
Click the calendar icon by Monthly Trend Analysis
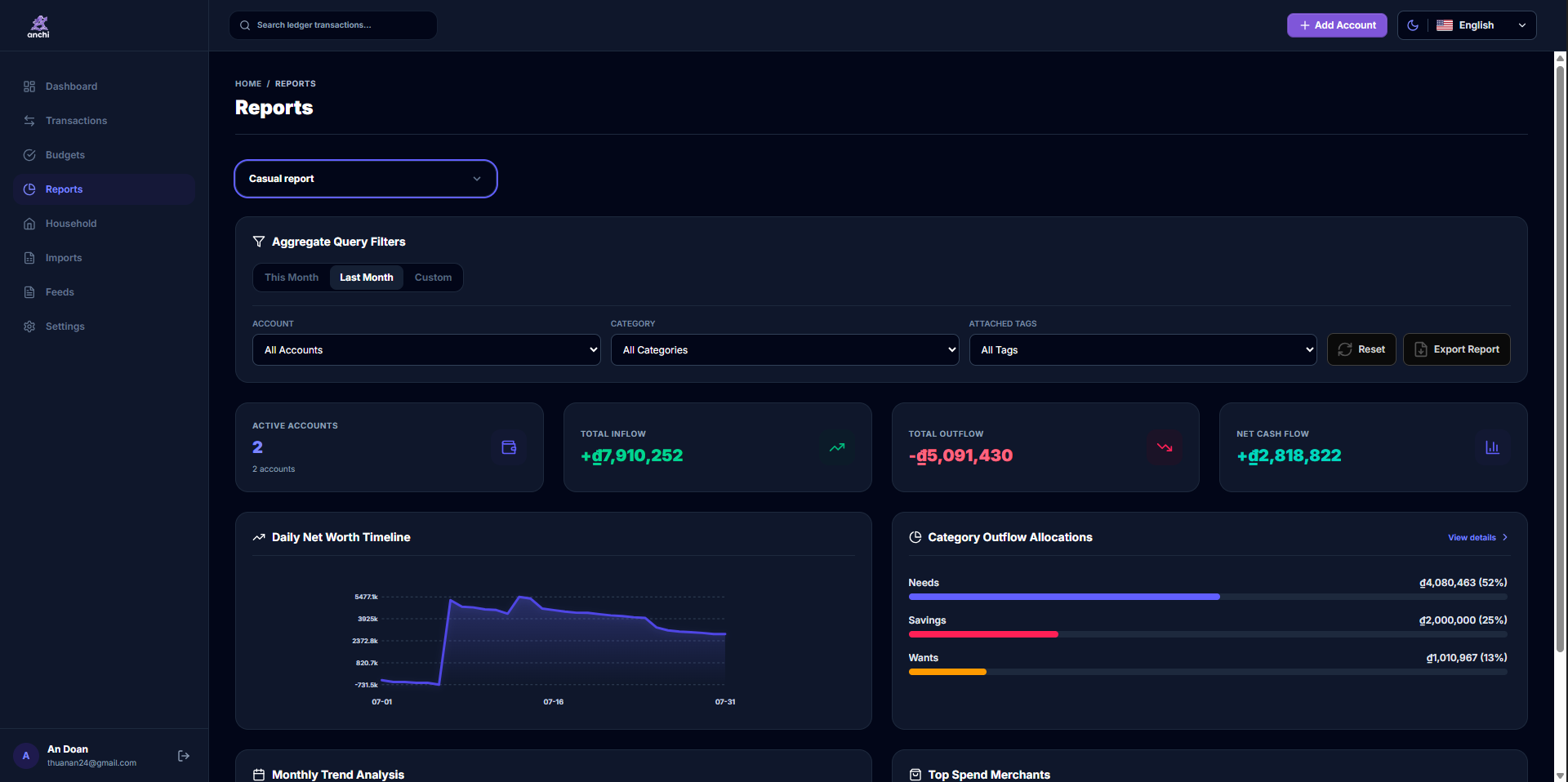pyautogui.click(x=259, y=775)
